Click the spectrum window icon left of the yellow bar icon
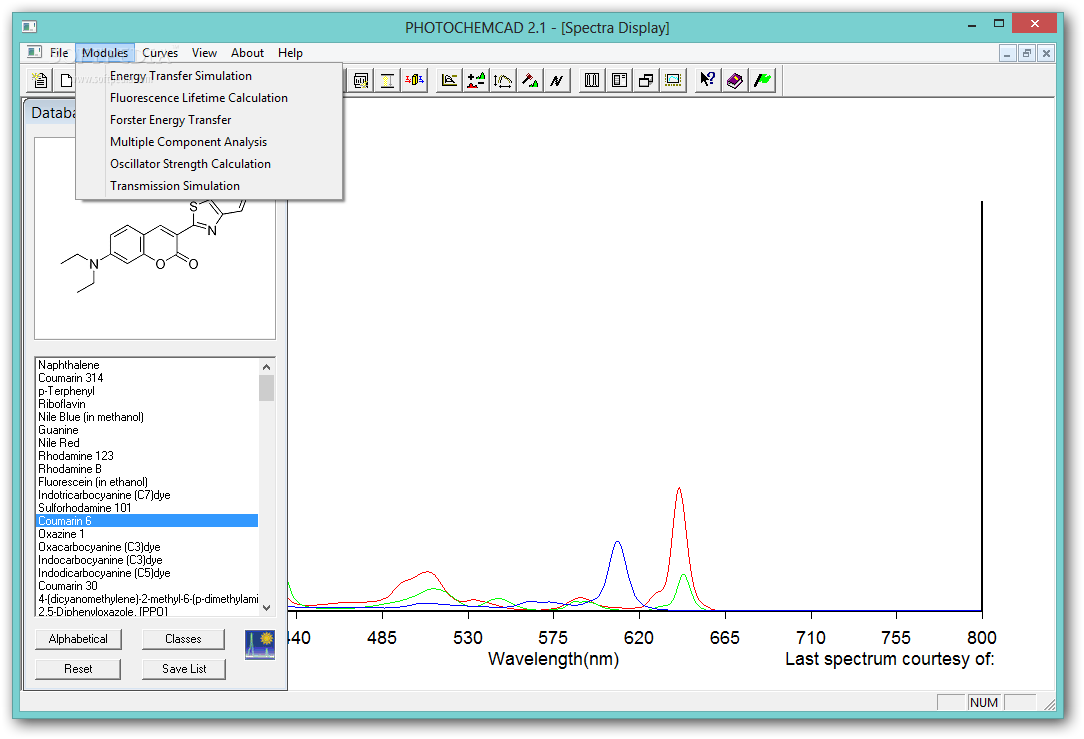 (x=360, y=81)
